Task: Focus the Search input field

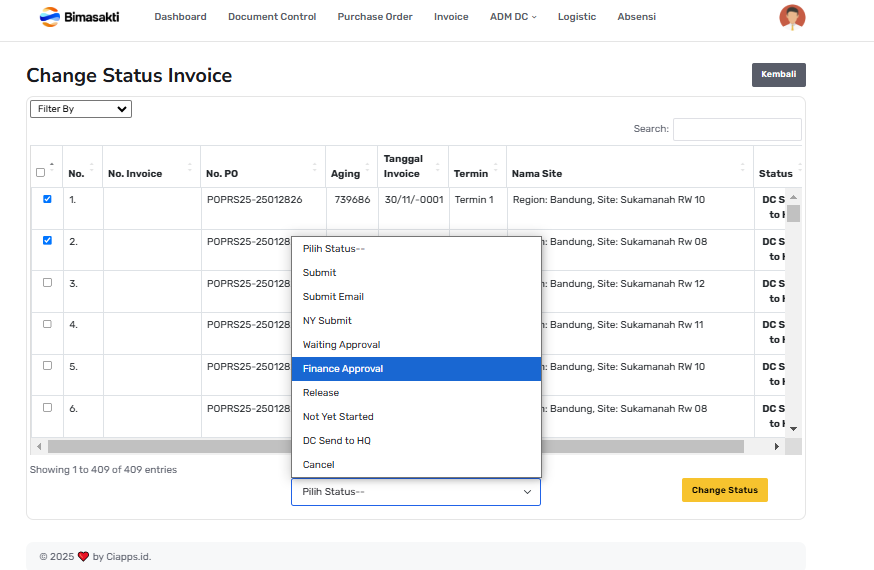Action: pos(736,129)
